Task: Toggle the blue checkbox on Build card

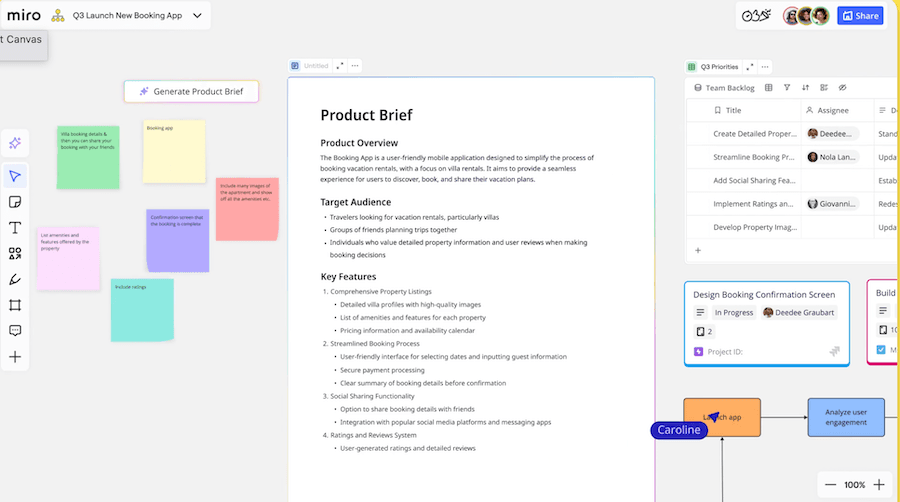Action: (881, 350)
